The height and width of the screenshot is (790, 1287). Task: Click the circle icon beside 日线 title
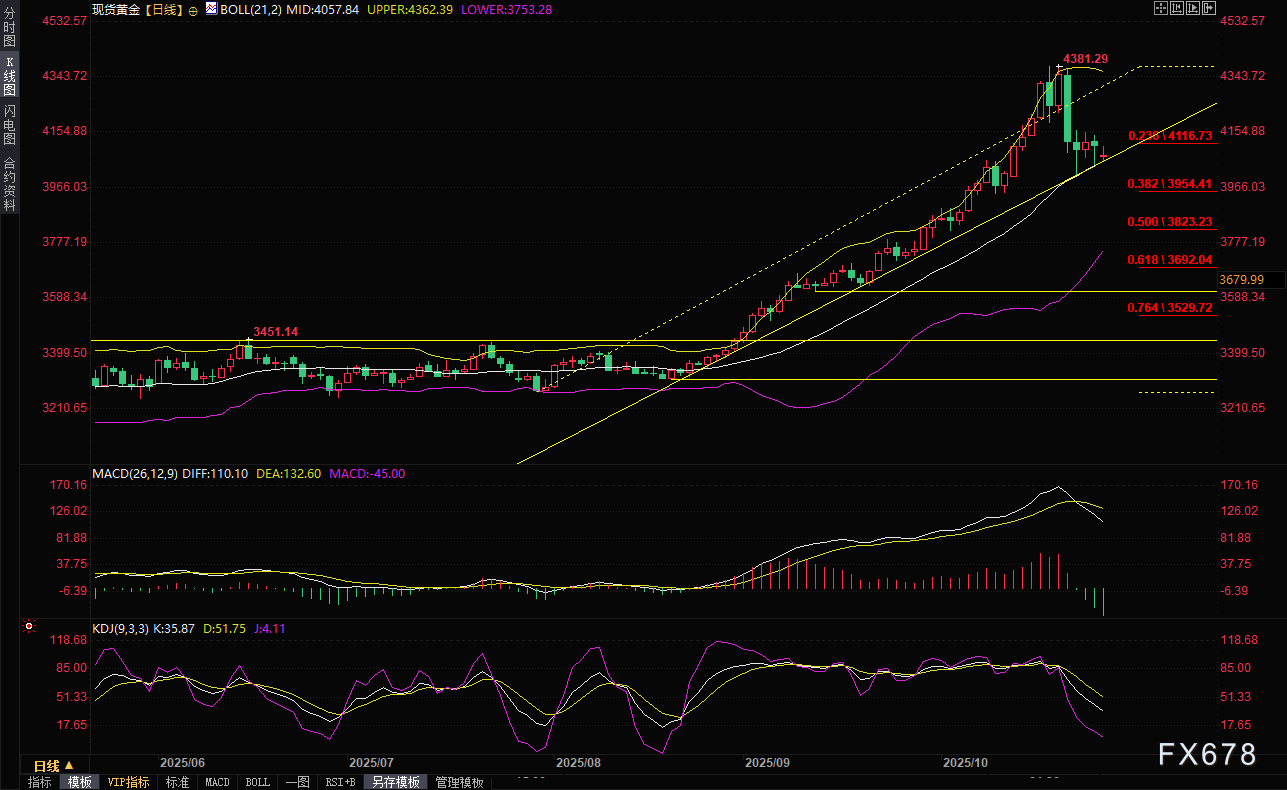click(193, 9)
